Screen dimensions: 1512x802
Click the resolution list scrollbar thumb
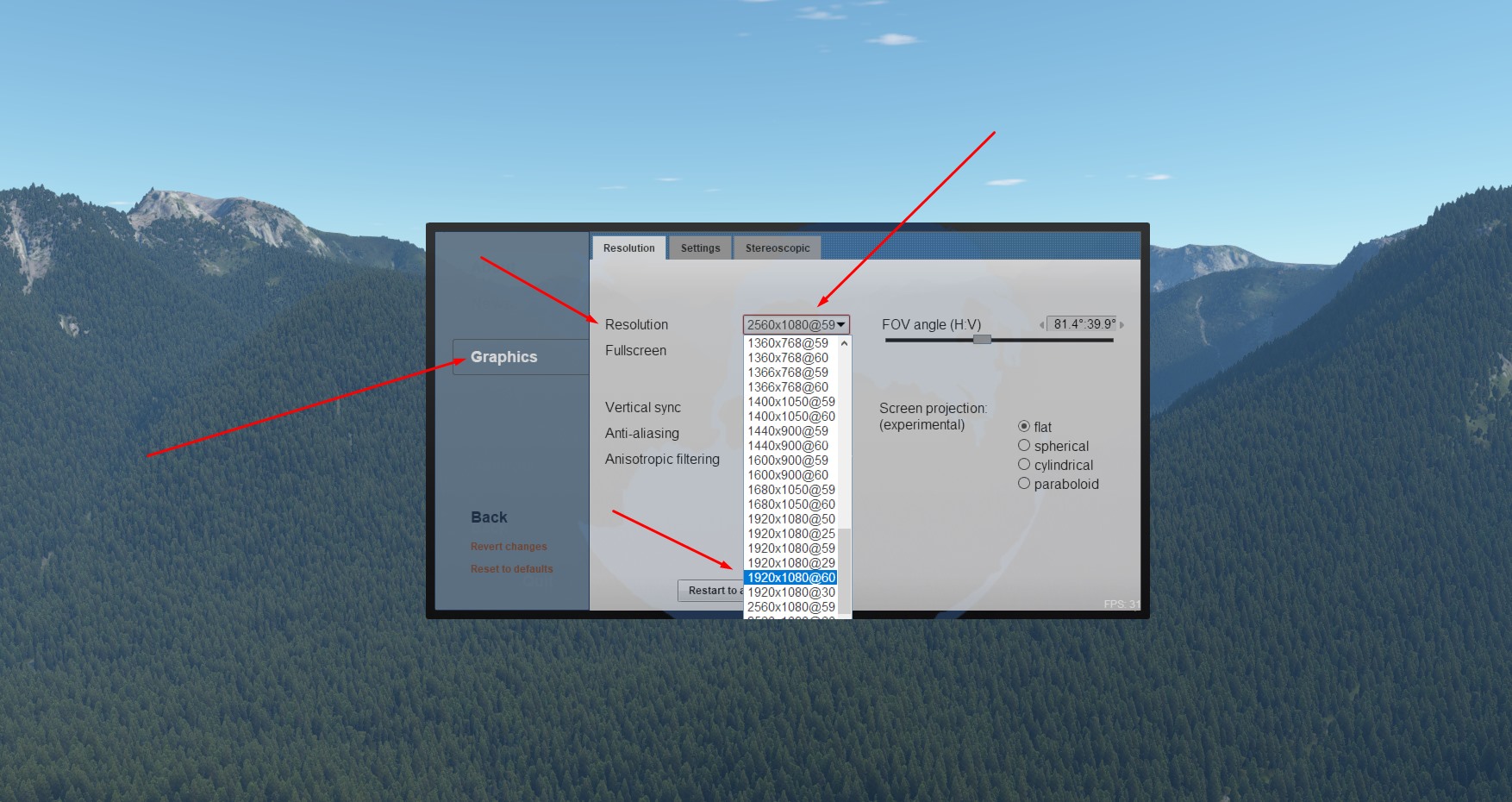(845, 570)
